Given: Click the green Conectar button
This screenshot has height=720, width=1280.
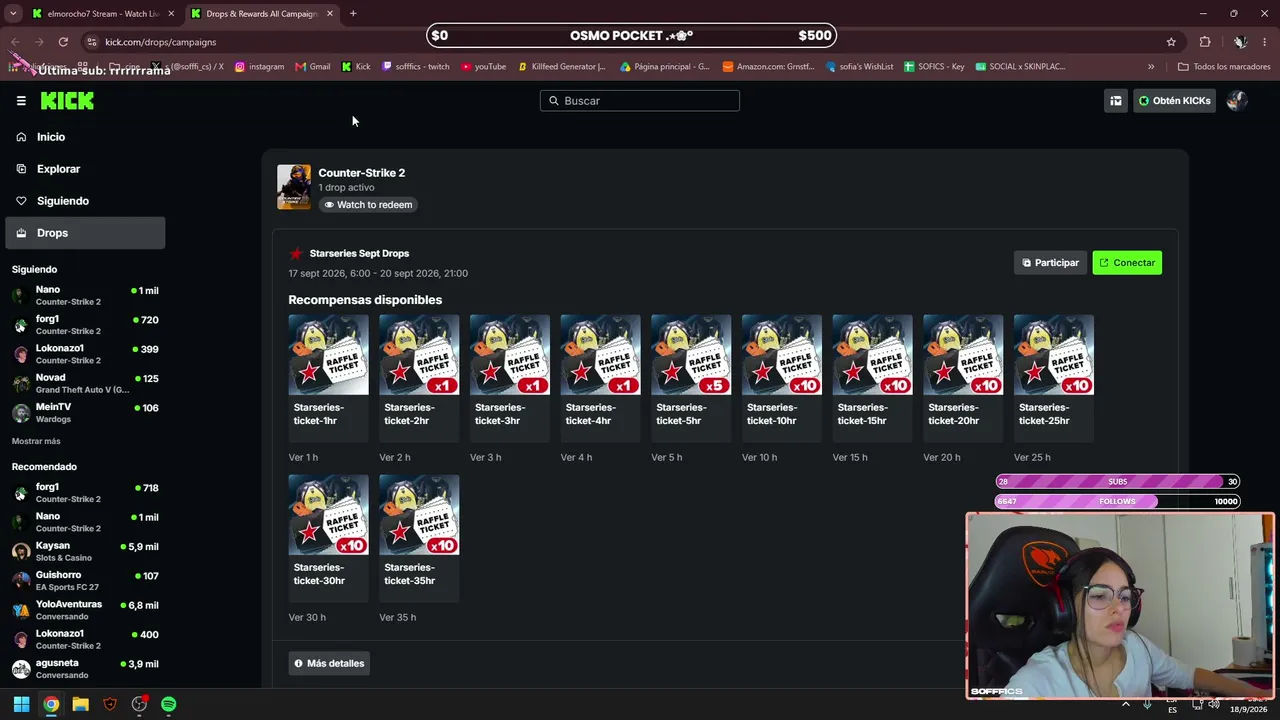Looking at the screenshot, I should click(x=1127, y=263).
